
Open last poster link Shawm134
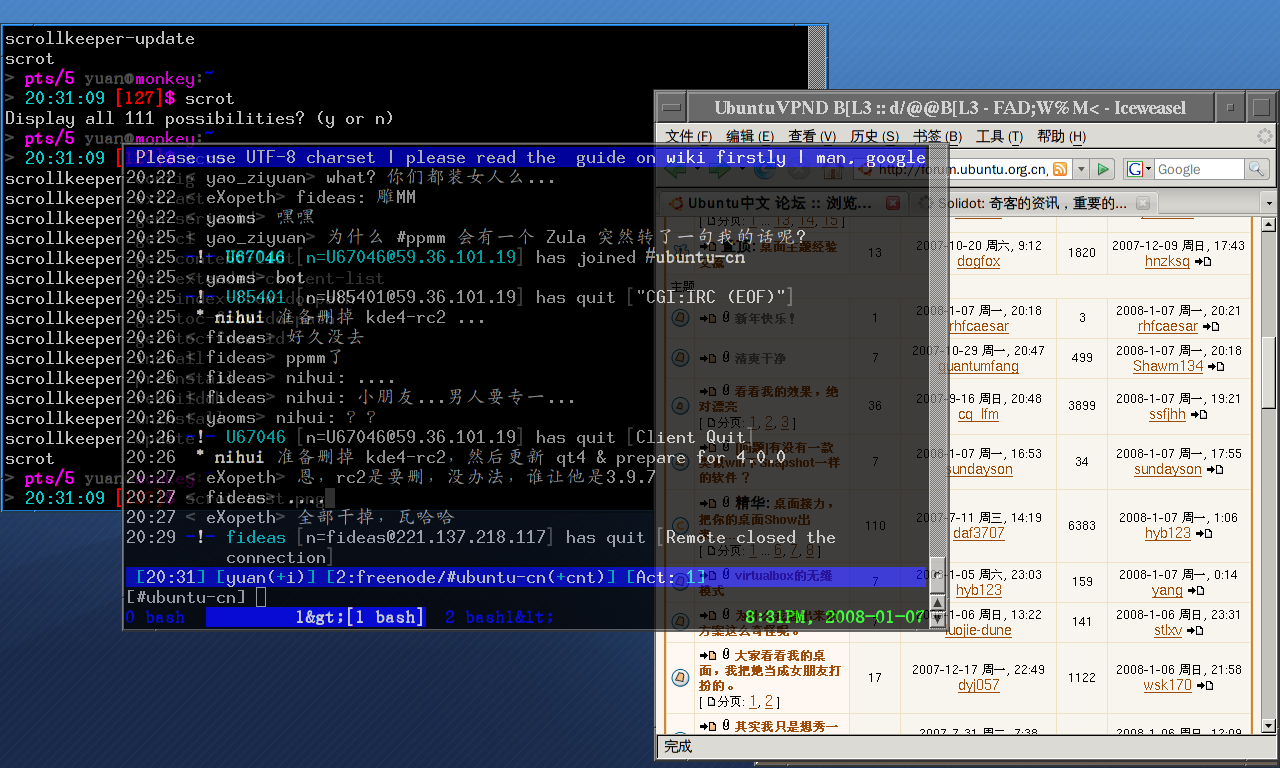(1168, 366)
